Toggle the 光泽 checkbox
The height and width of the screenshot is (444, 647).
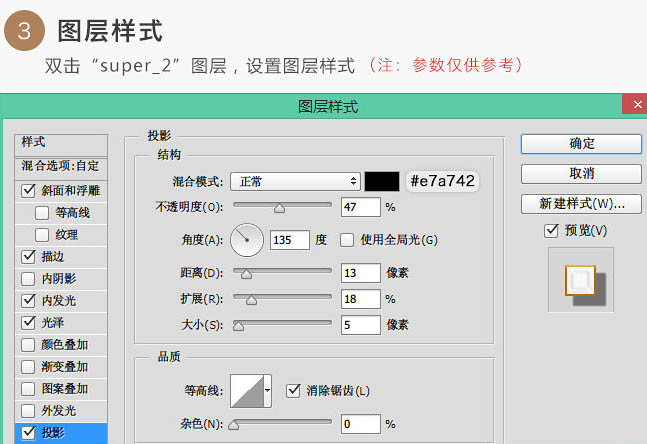tap(28, 323)
